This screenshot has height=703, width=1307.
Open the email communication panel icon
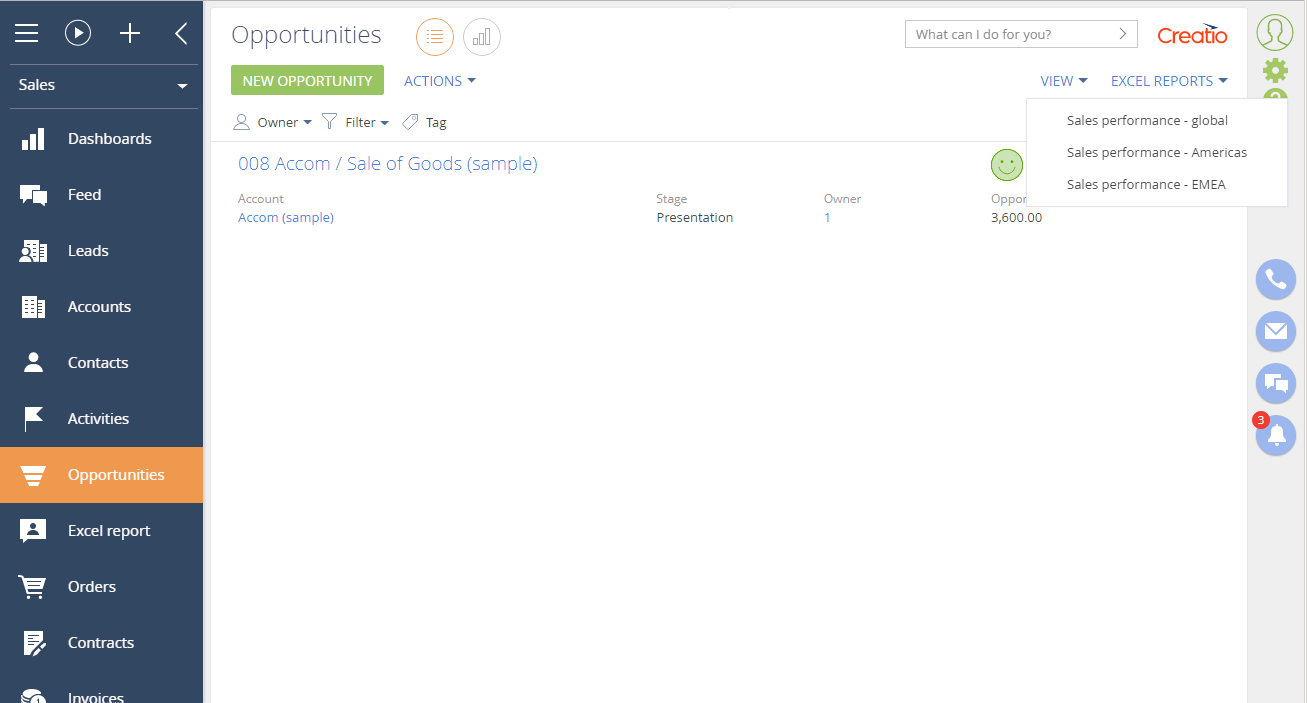[1275, 331]
